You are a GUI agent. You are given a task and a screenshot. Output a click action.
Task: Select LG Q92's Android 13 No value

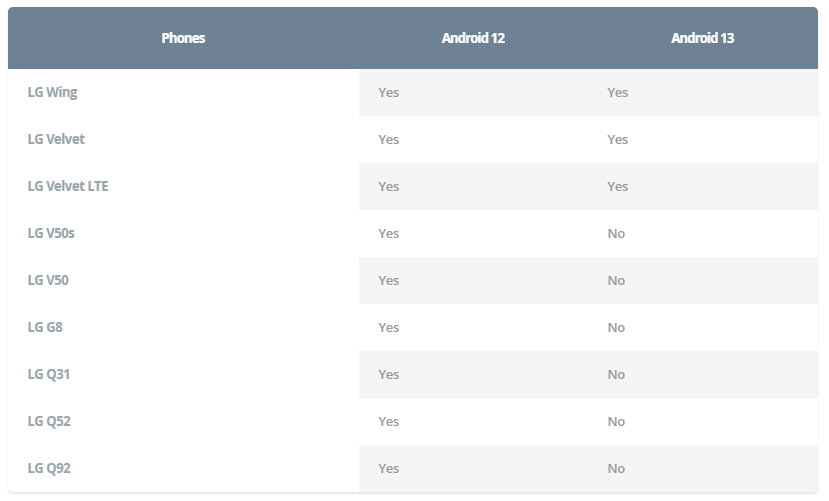coord(616,469)
